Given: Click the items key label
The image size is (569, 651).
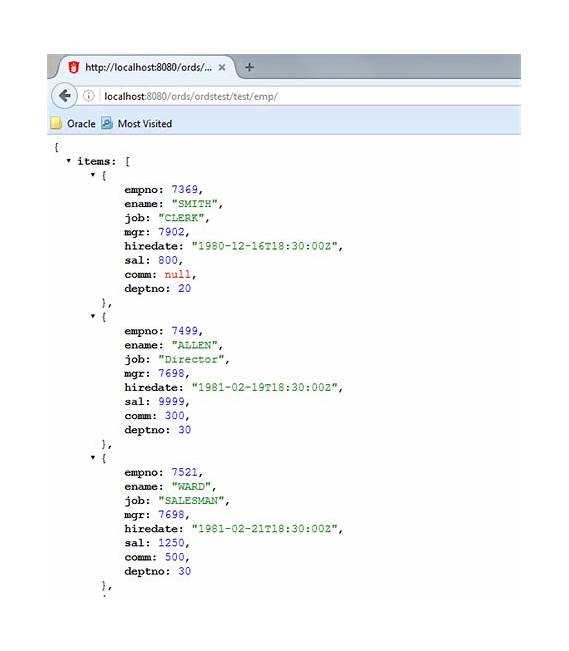Looking at the screenshot, I should 96,161.
